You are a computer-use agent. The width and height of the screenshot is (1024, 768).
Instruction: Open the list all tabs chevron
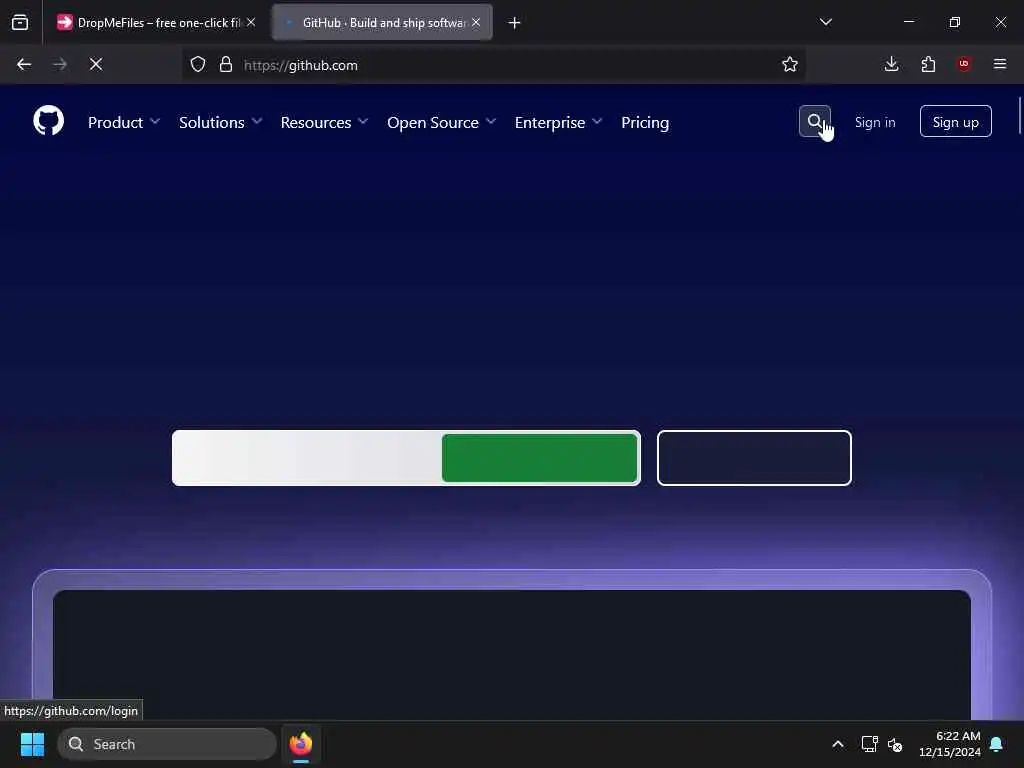coord(826,22)
